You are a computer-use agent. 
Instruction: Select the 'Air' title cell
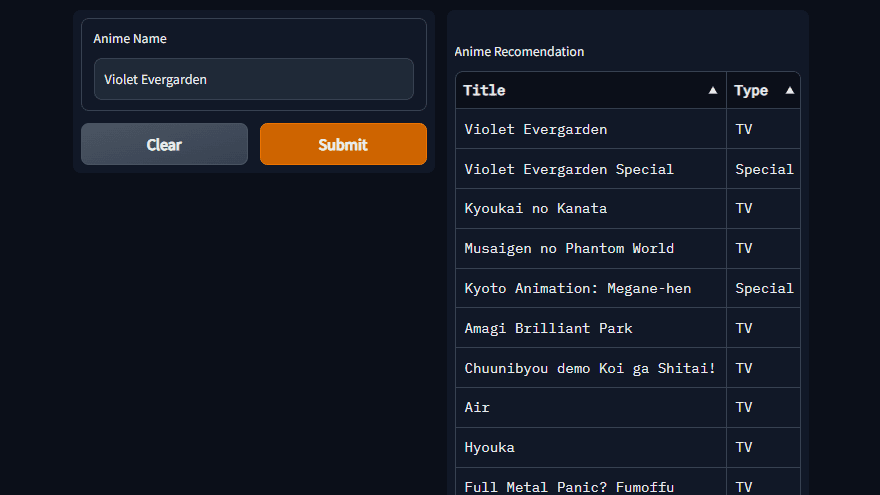pos(591,407)
